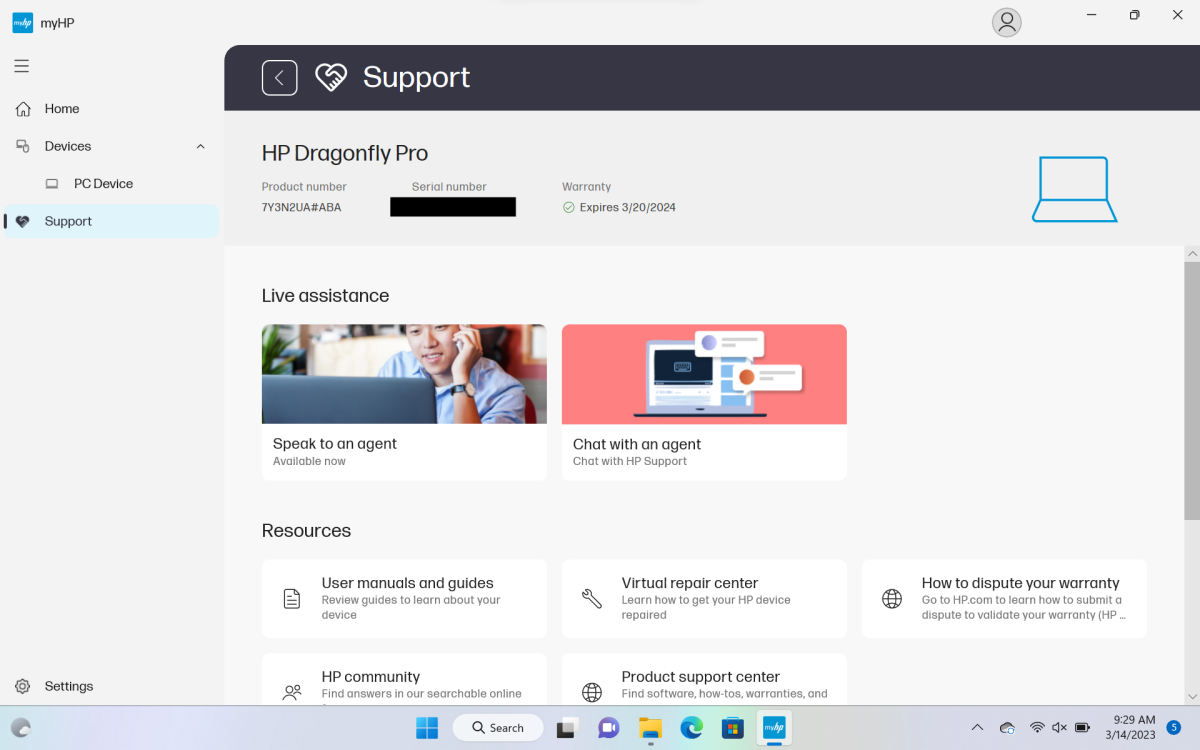Click the myHP logo in title bar

[x=22, y=22]
